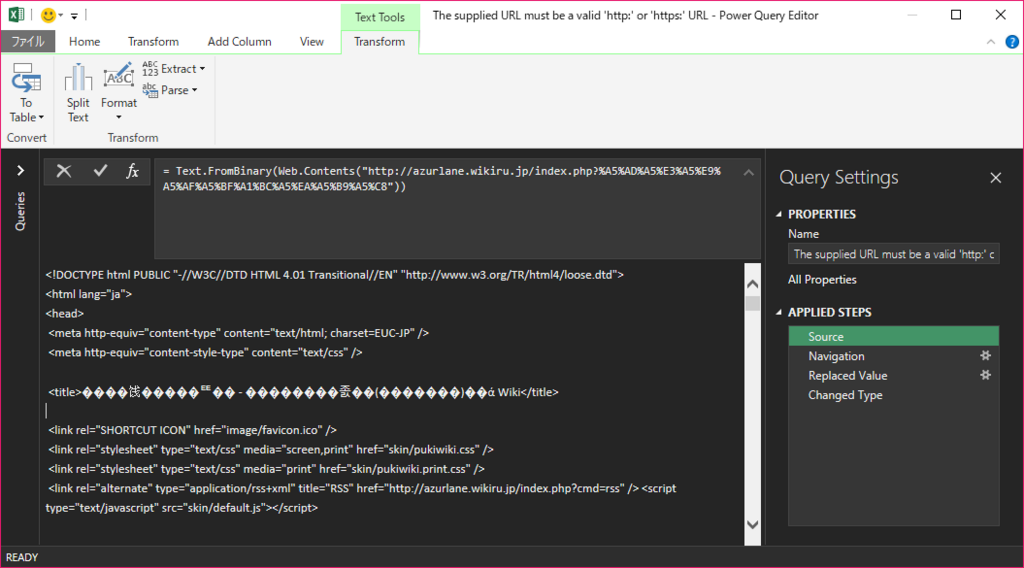Screen dimensions: 1024x568
Task: Expand the Queries pane arrow
Action: (20, 171)
